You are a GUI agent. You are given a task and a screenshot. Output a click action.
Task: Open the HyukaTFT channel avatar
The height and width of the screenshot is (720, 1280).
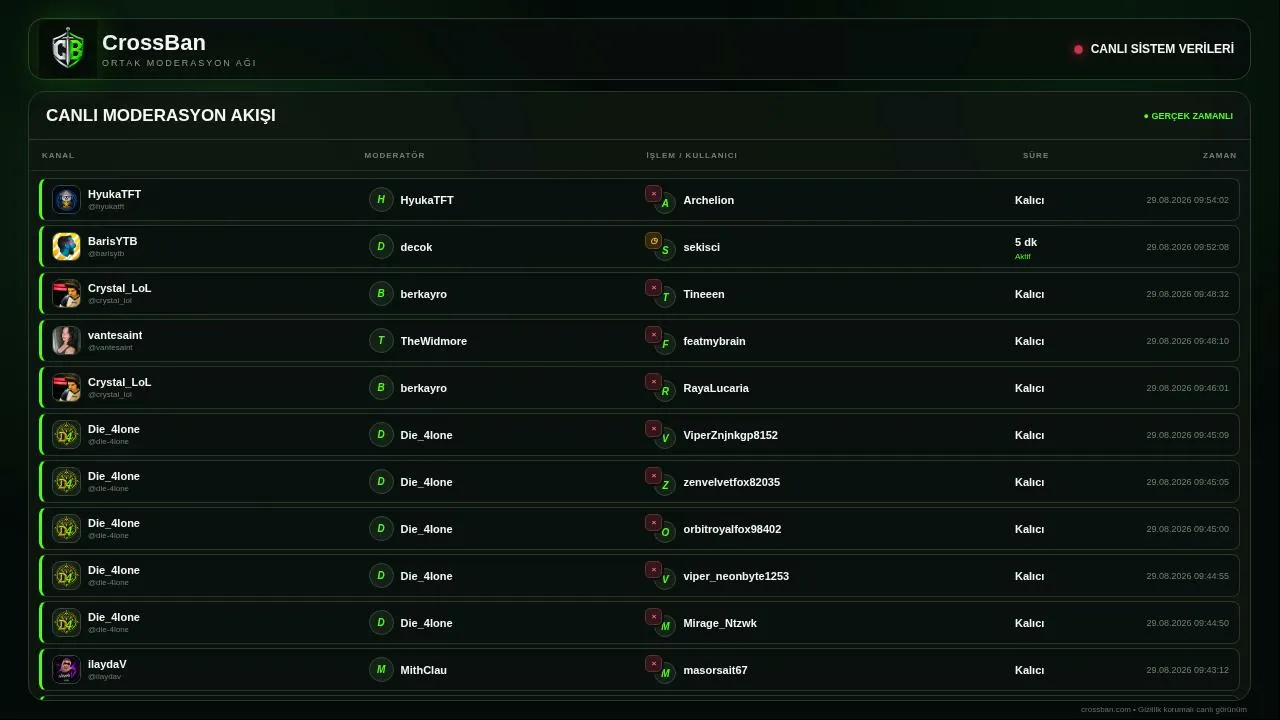point(66,199)
